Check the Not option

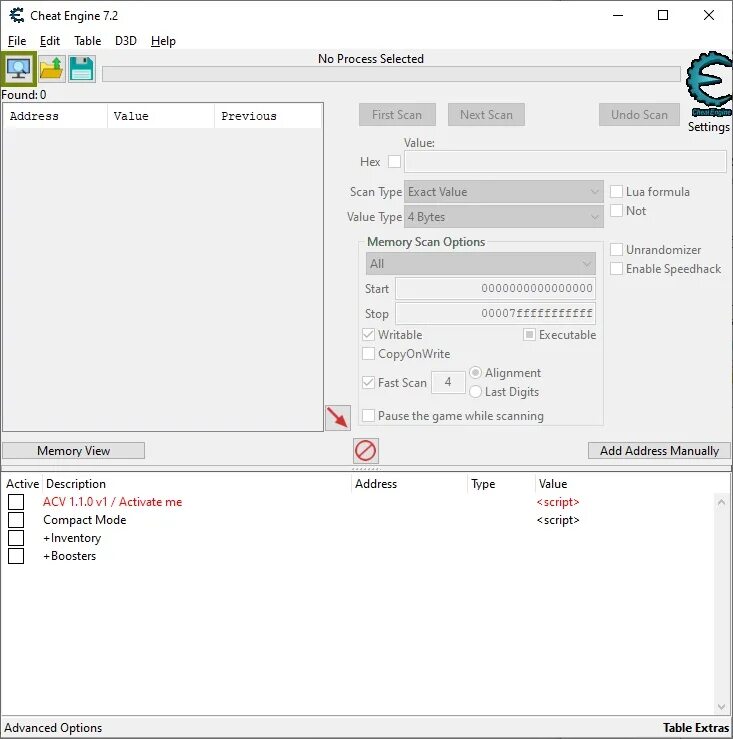(x=616, y=211)
